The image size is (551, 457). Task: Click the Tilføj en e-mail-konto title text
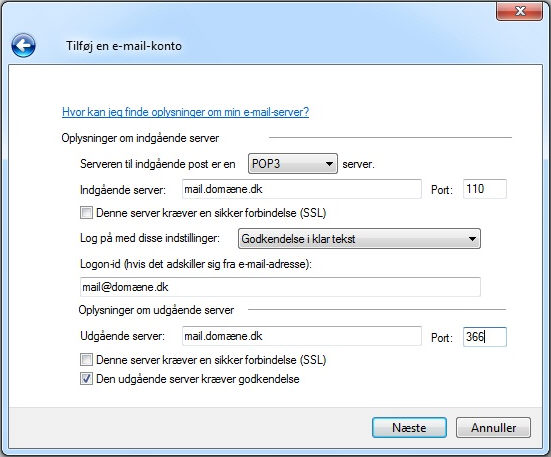tap(124, 46)
